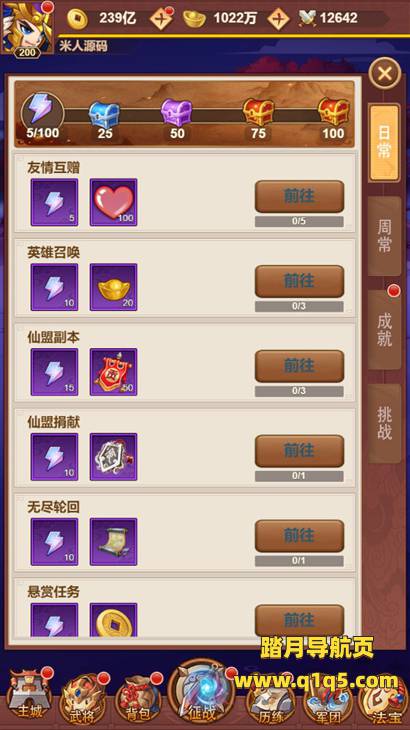Switch to the 周常 weekly tab
The width and height of the screenshot is (410, 730).
(x=384, y=236)
